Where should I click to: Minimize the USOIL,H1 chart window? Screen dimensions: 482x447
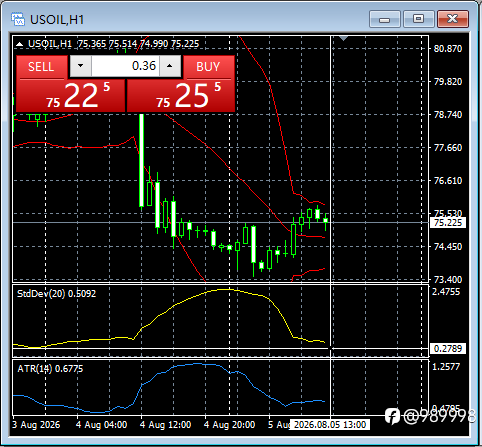tap(384, 19)
